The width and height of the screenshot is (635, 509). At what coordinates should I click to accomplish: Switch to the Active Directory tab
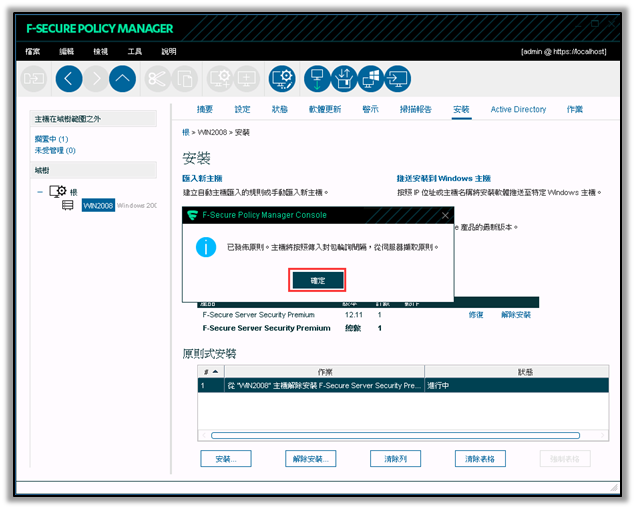pos(518,109)
